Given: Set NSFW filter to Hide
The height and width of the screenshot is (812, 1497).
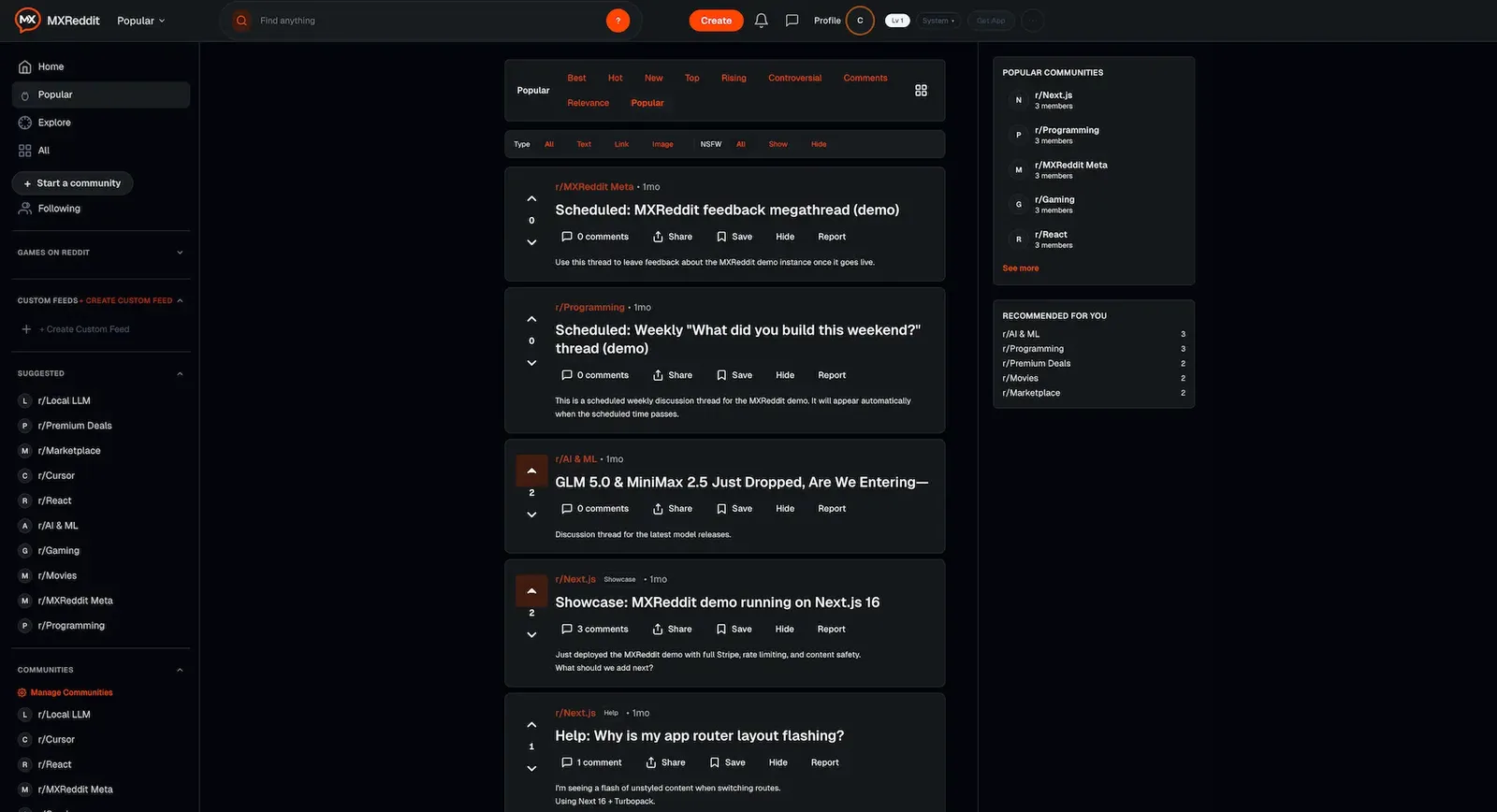Looking at the screenshot, I should coord(819,144).
